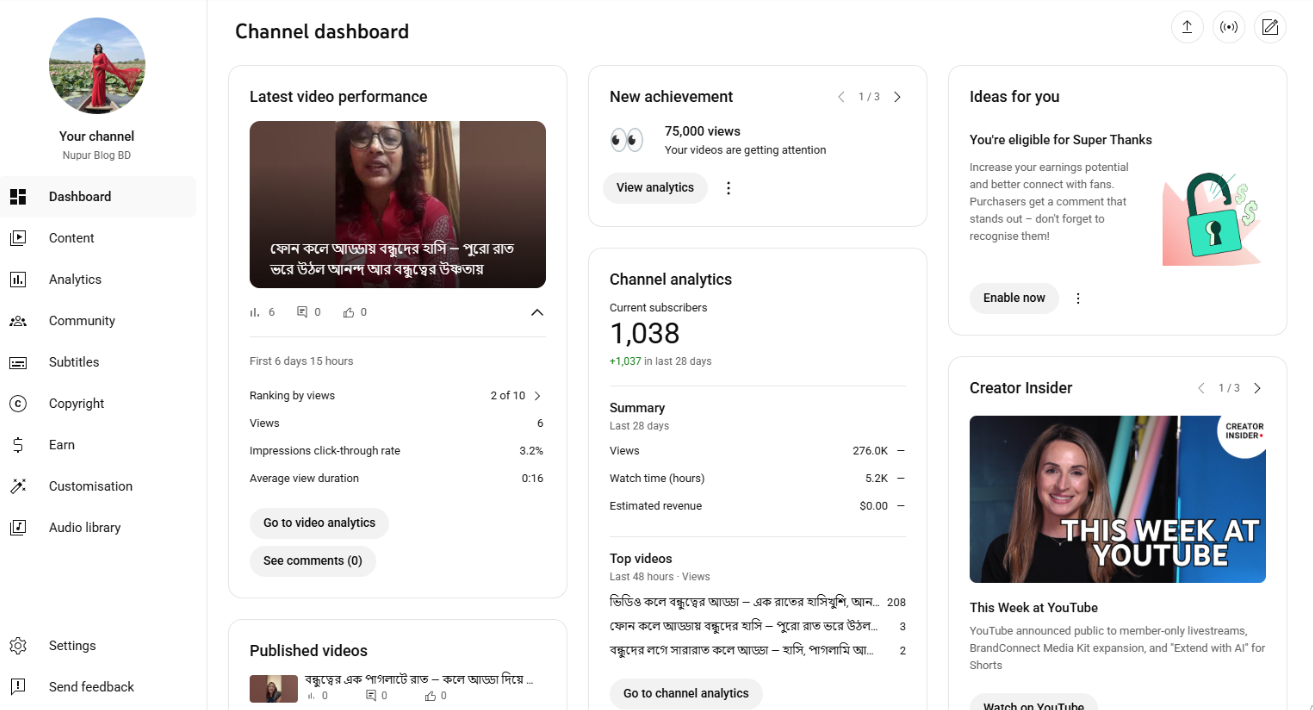The width and height of the screenshot is (1313, 710).
Task: Open the achievement three-dot menu
Action: (x=728, y=187)
